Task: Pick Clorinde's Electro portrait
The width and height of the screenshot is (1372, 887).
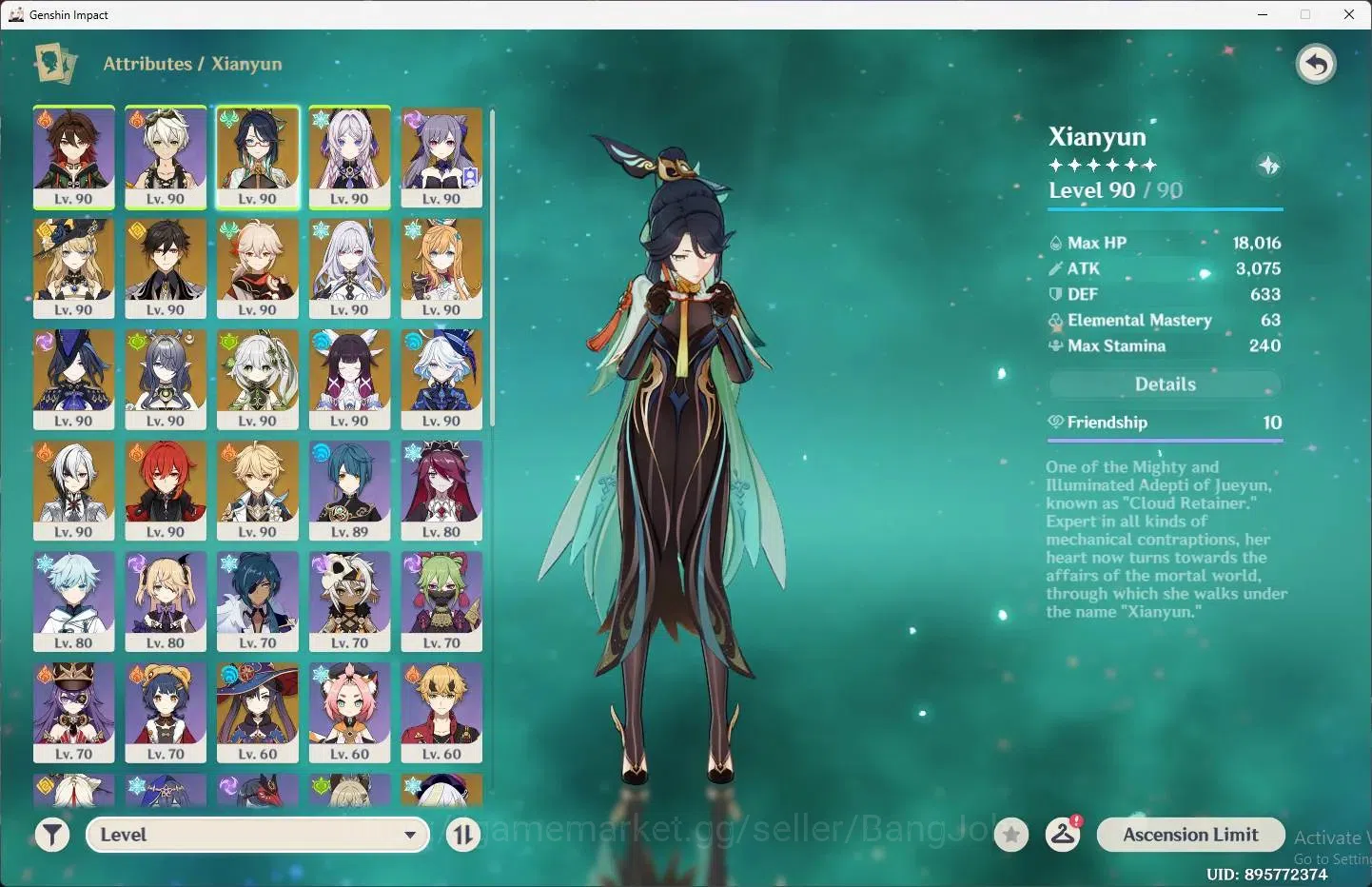Action: (74, 380)
